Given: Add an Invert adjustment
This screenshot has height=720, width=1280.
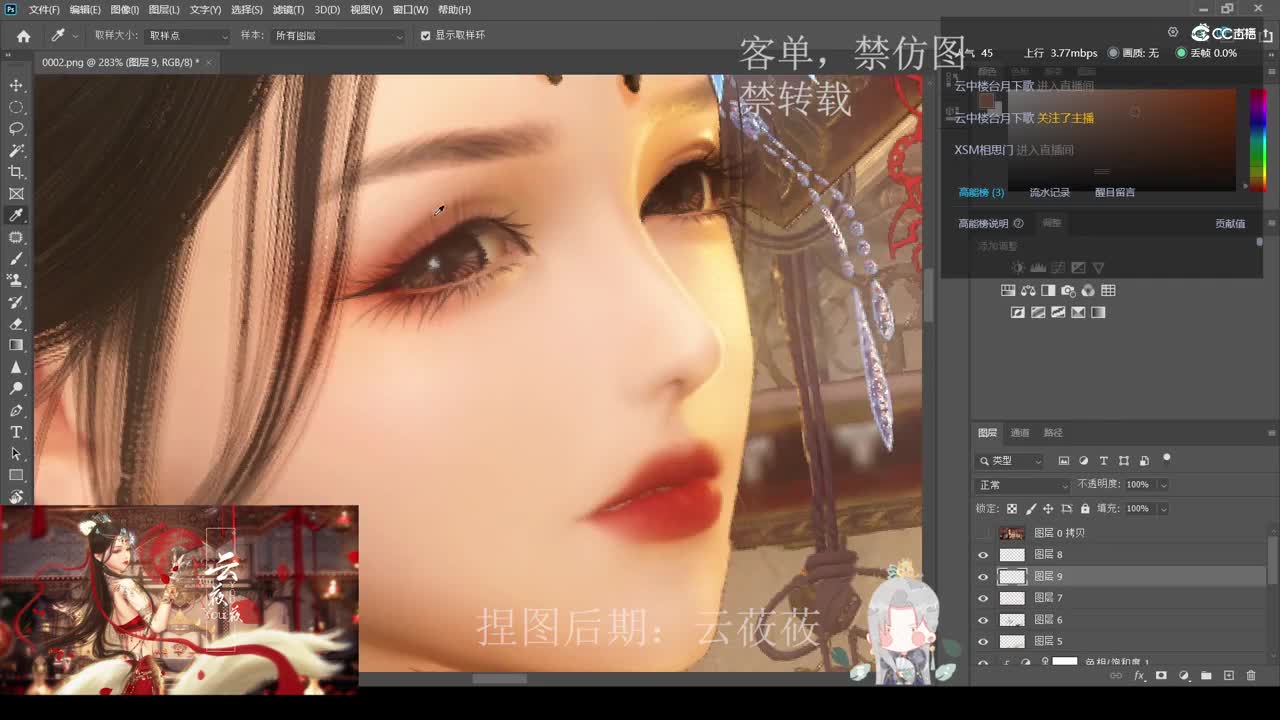Looking at the screenshot, I should click(x=1018, y=312).
